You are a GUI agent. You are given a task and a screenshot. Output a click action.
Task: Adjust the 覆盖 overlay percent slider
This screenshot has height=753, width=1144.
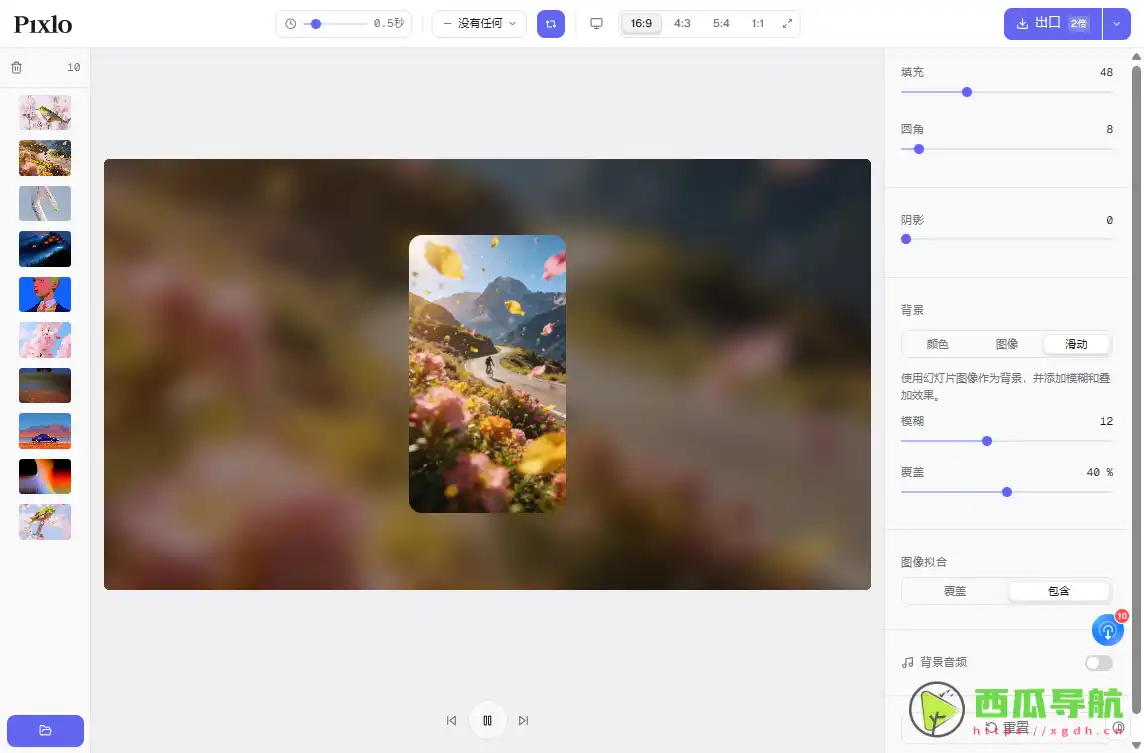1007,493
